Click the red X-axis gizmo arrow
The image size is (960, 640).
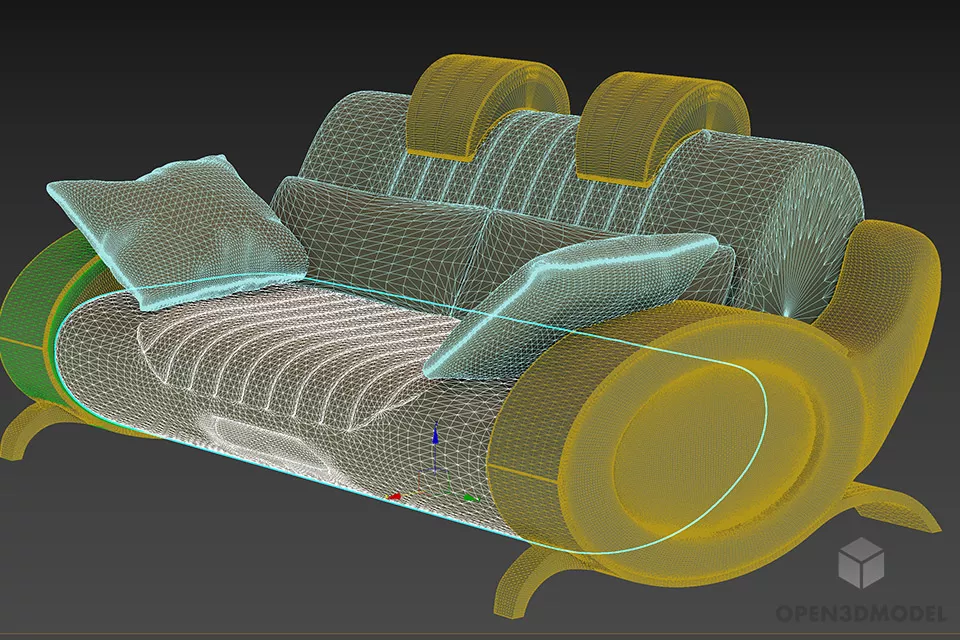coord(396,495)
